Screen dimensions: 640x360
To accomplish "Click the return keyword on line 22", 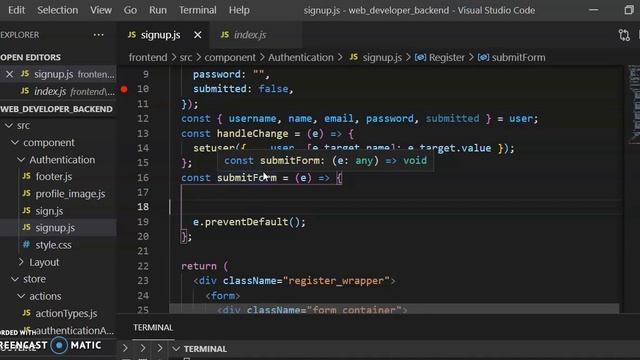I will (199, 266).
